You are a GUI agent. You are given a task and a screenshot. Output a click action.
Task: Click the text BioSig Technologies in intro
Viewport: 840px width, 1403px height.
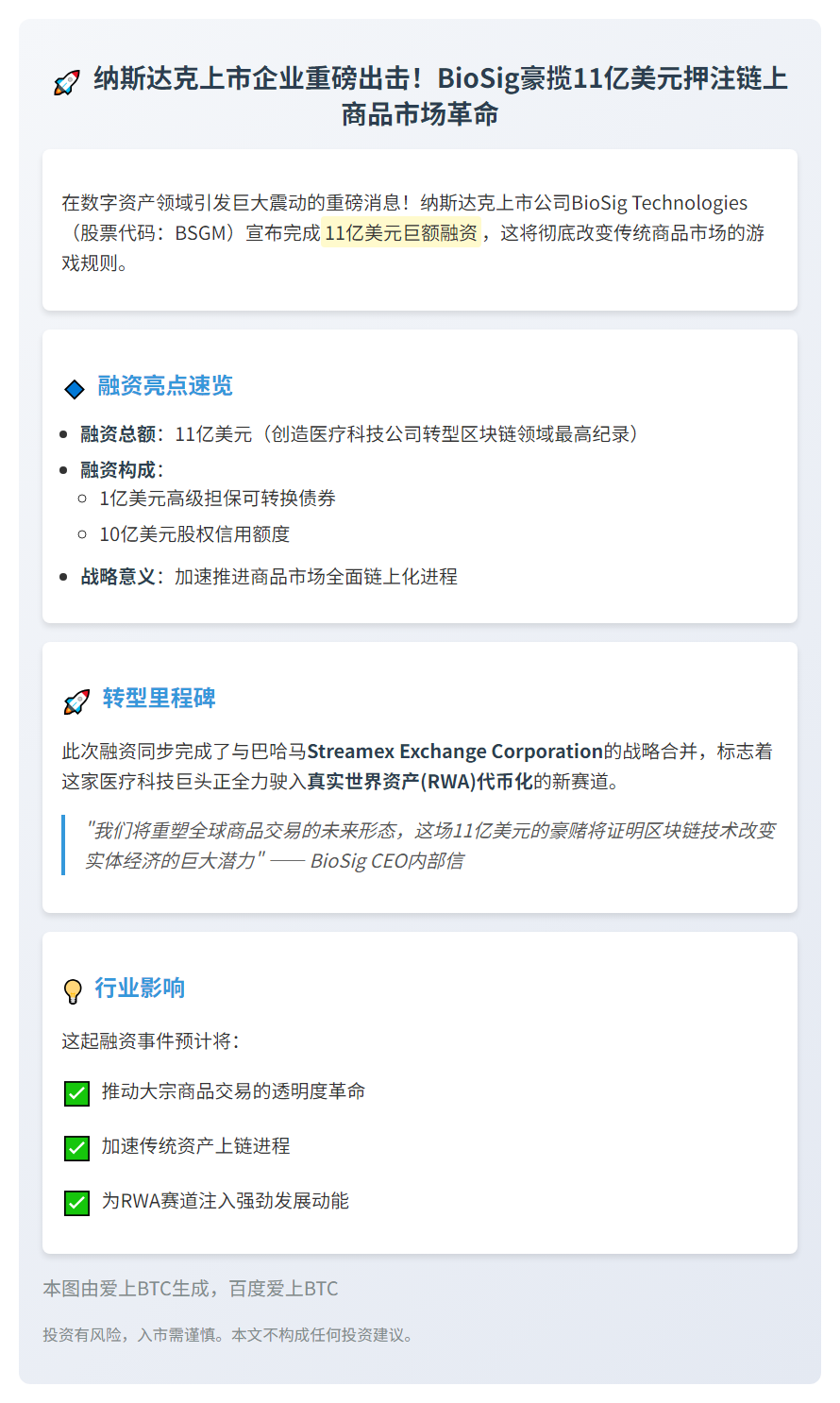click(x=659, y=202)
